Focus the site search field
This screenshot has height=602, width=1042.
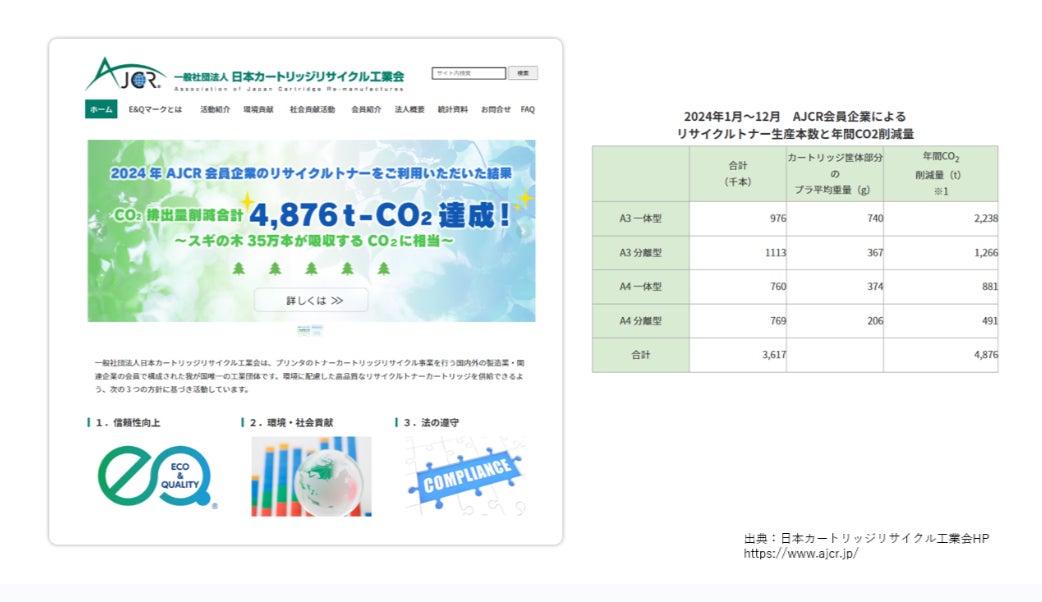[x=469, y=73]
